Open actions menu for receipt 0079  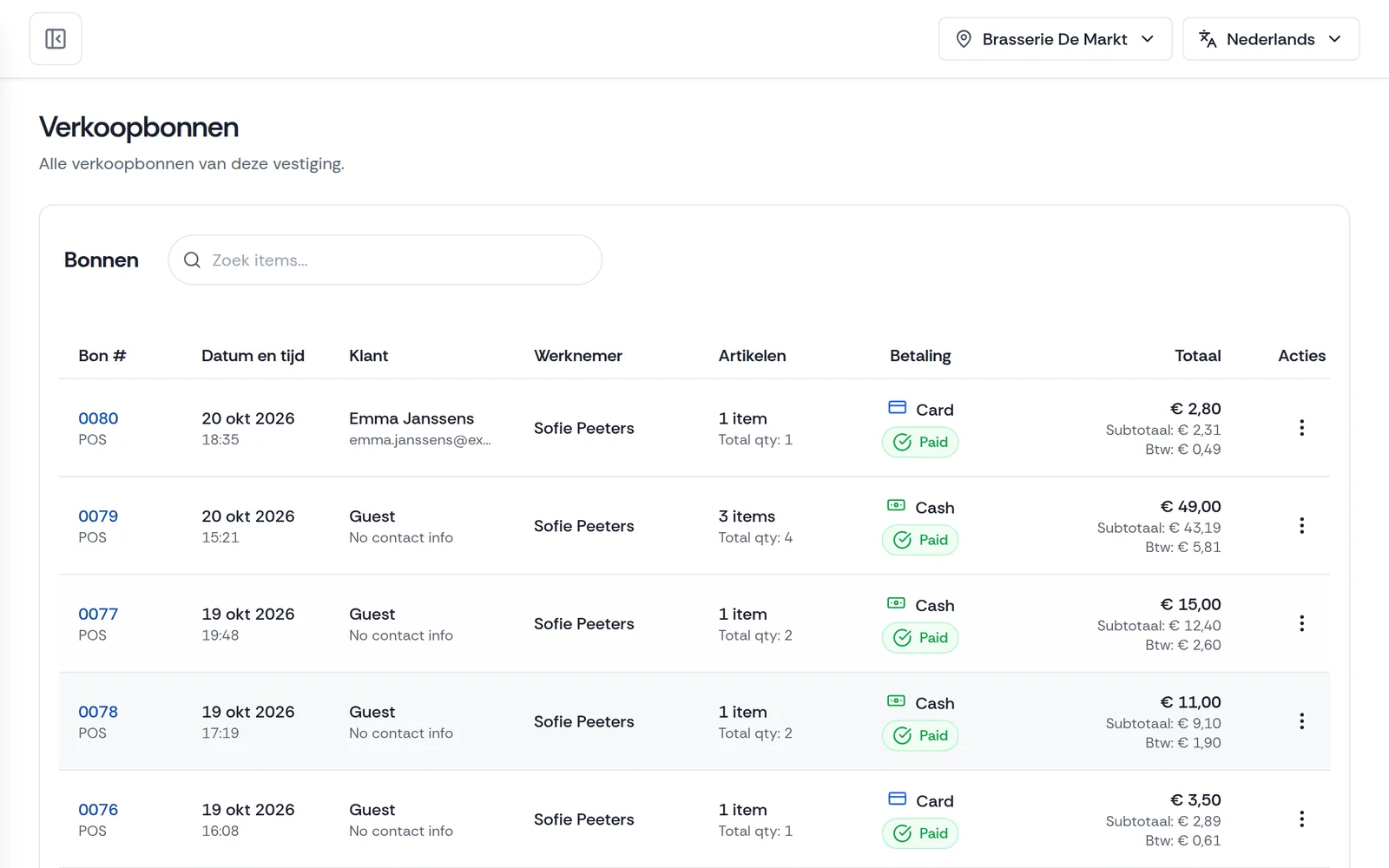click(x=1301, y=526)
